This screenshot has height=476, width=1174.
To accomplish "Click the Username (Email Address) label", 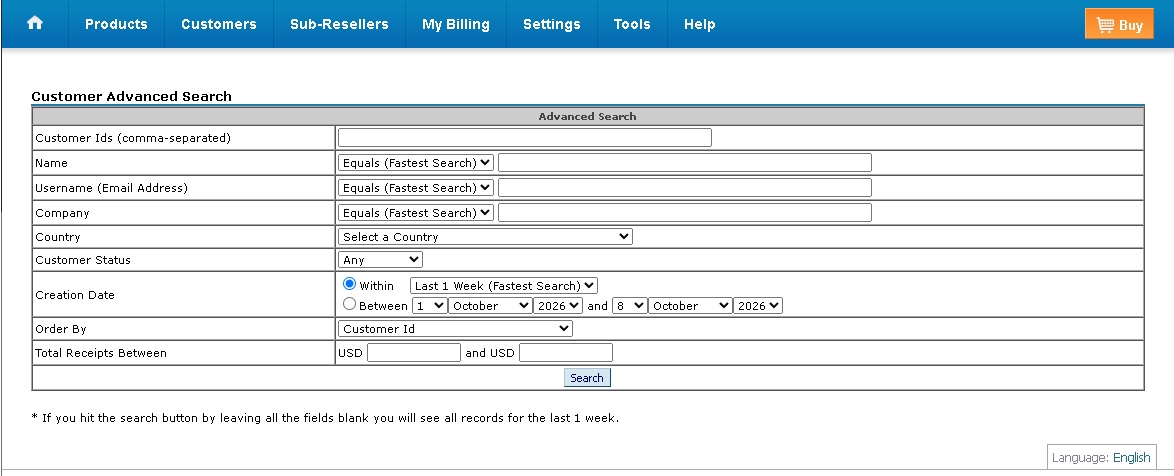I will pos(112,188).
